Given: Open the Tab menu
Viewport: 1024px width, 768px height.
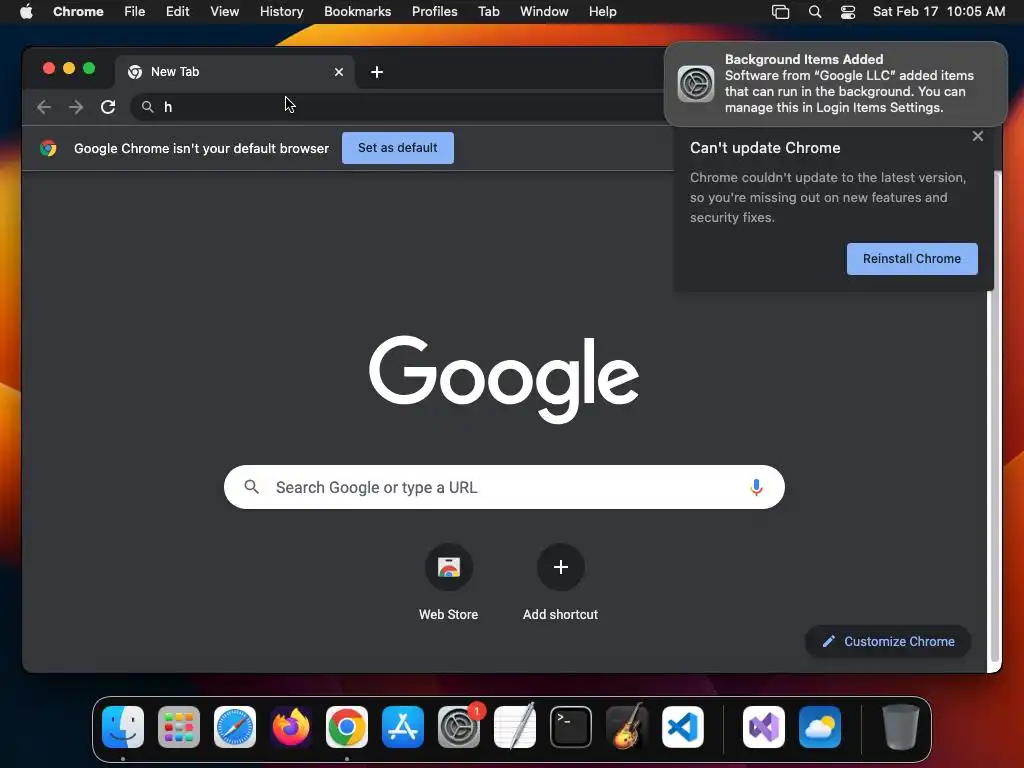Looking at the screenshot, I should click(488, 12).
